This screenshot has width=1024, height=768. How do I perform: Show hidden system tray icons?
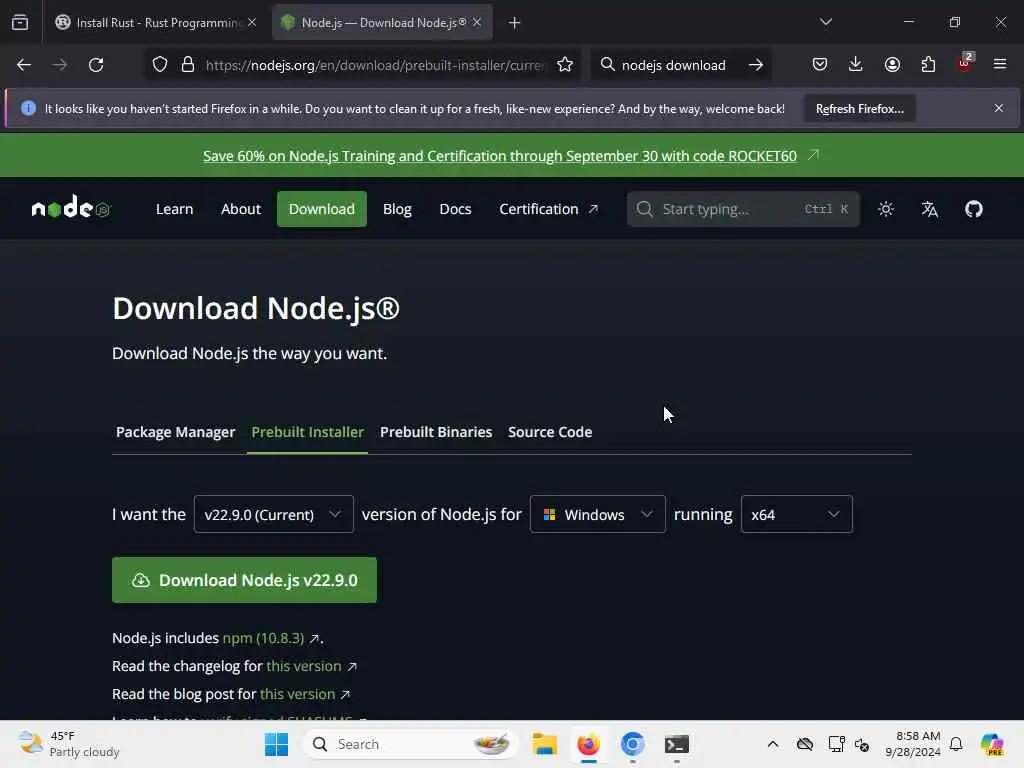tap(773, 744)
